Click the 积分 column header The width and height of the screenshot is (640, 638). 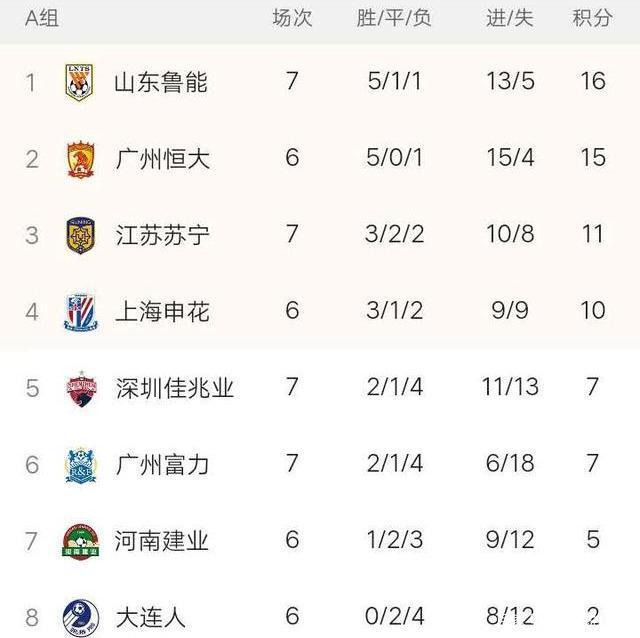point(592,19)
